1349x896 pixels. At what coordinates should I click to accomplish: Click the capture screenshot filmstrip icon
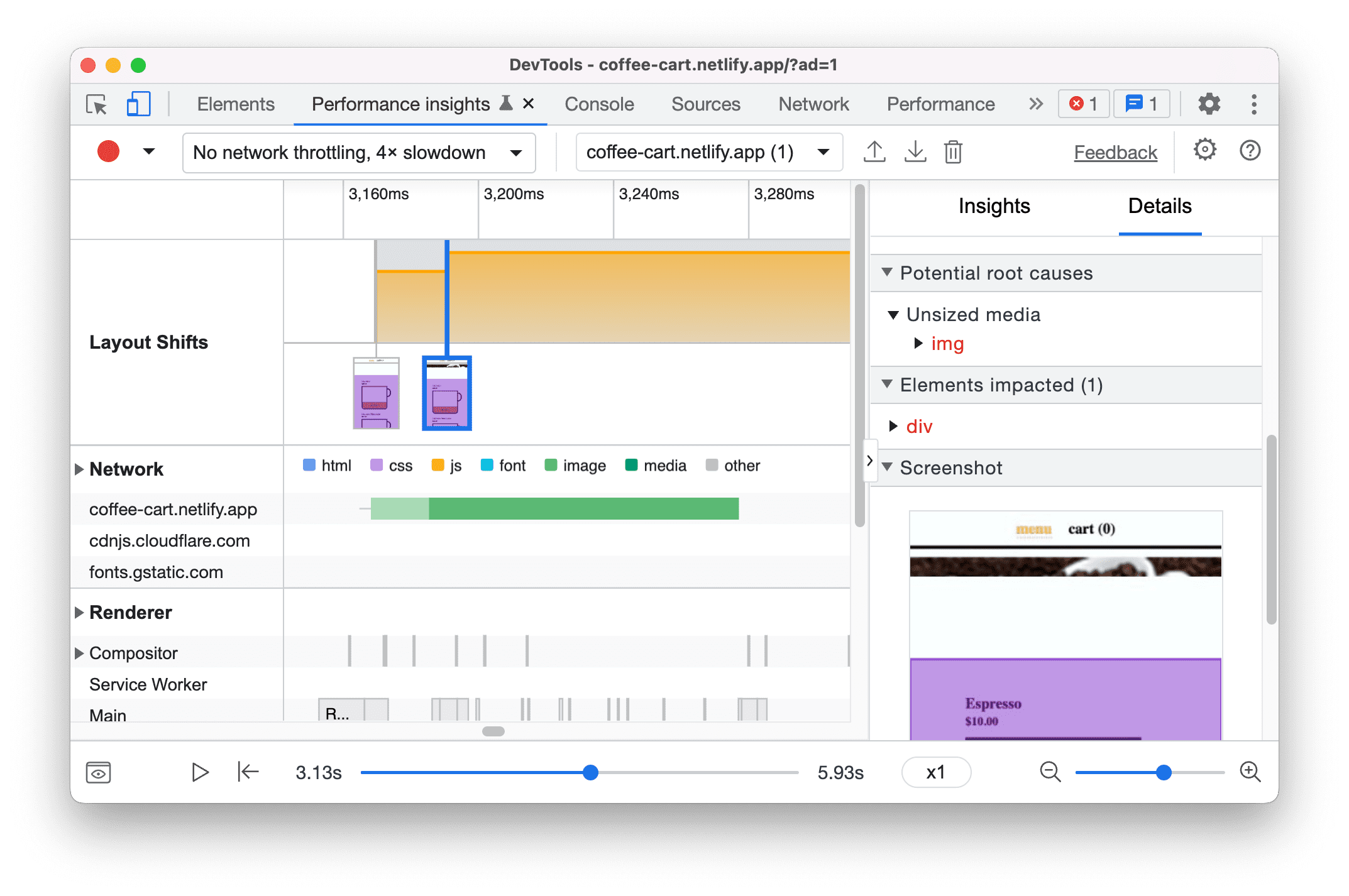(x=100, y=772)
